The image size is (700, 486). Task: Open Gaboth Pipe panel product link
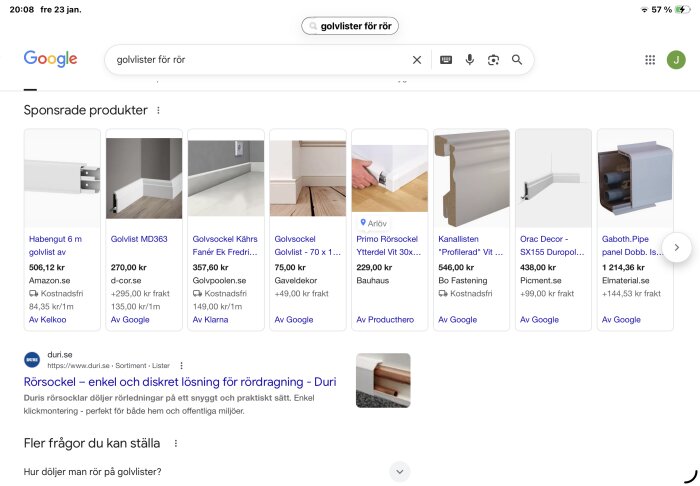pyautogui.click(x=632, y=245)
